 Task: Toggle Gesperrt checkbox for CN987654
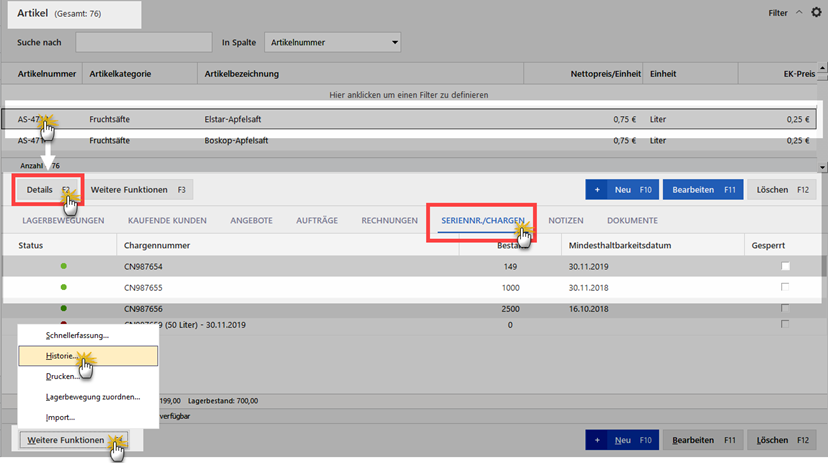pos(785,266)
